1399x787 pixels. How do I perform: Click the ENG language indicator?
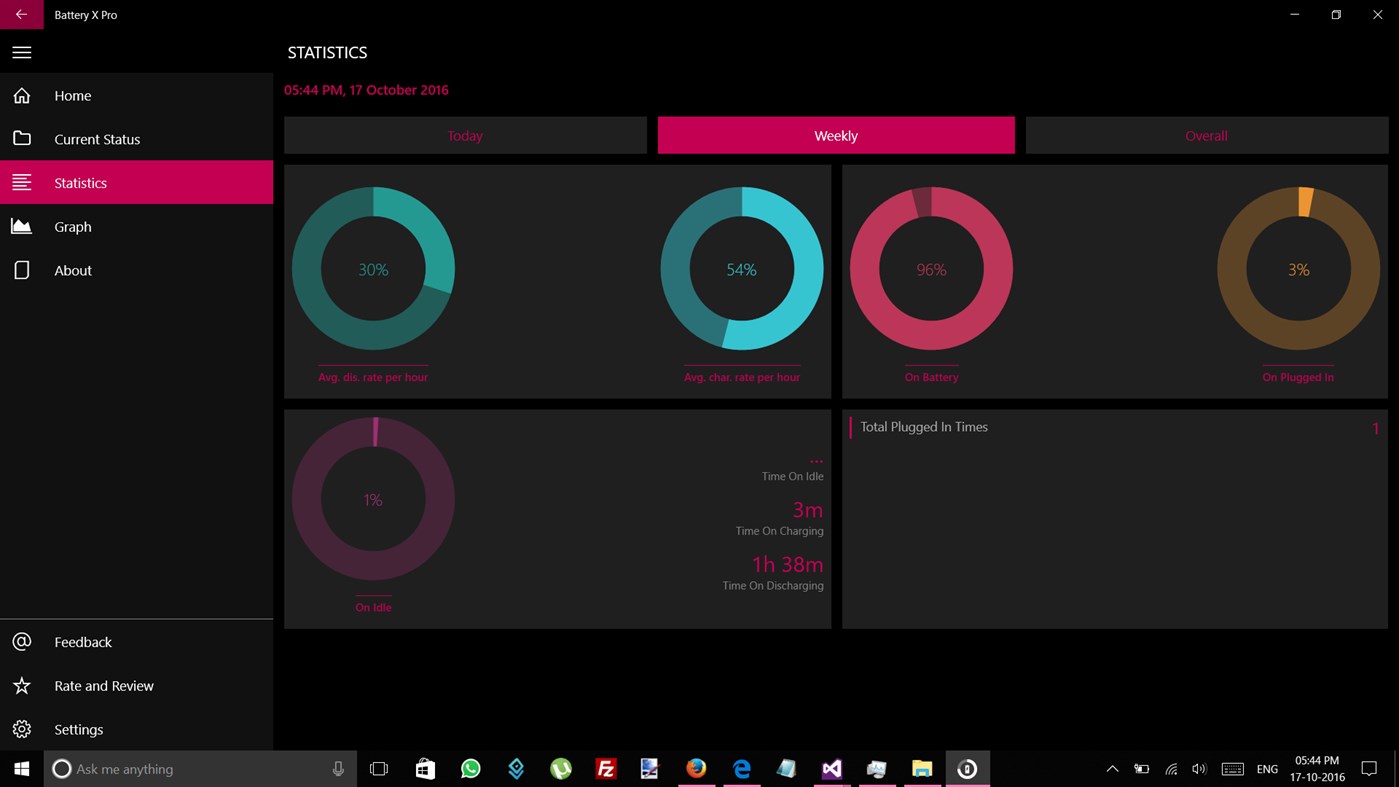pyautogui.click(x=1266, y=768)
